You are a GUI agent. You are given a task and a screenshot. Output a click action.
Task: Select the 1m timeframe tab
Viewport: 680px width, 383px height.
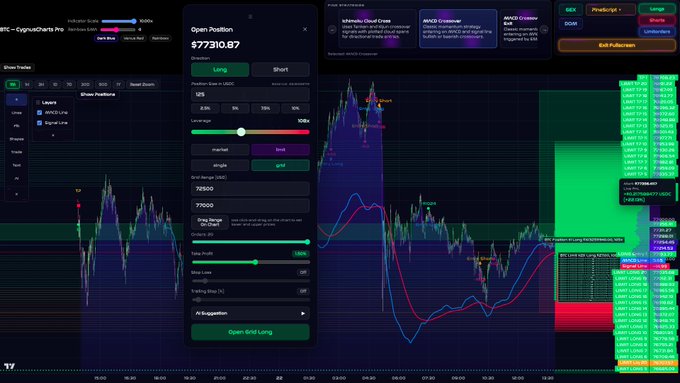pyautogui.click(x=13, y=85)
